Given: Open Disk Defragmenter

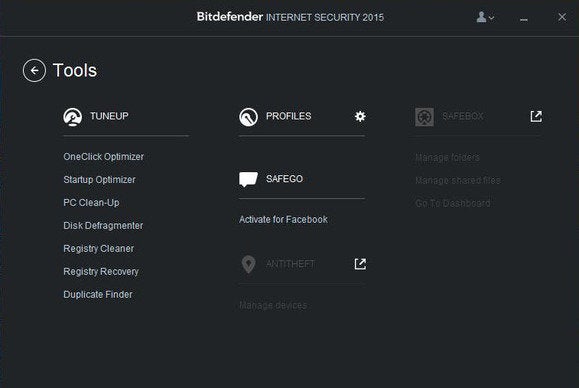Looking at the screenshot, I should [103, 226].
